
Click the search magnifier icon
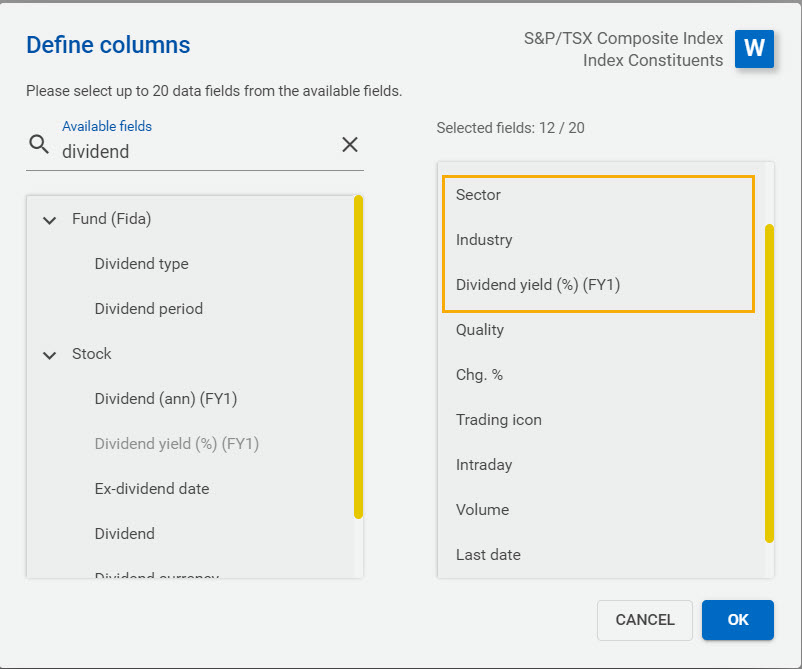click(x=39, y=145)
